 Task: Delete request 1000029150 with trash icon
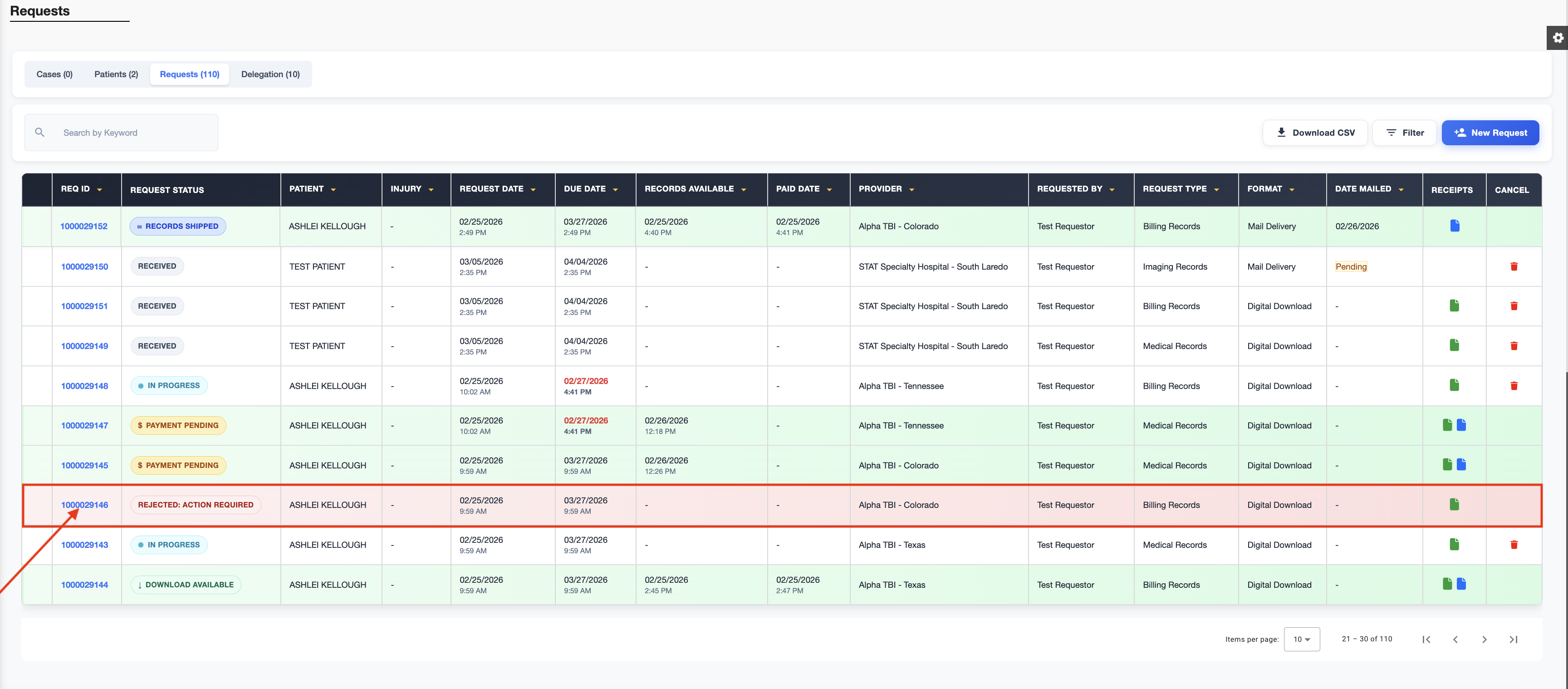[1513, 266]
